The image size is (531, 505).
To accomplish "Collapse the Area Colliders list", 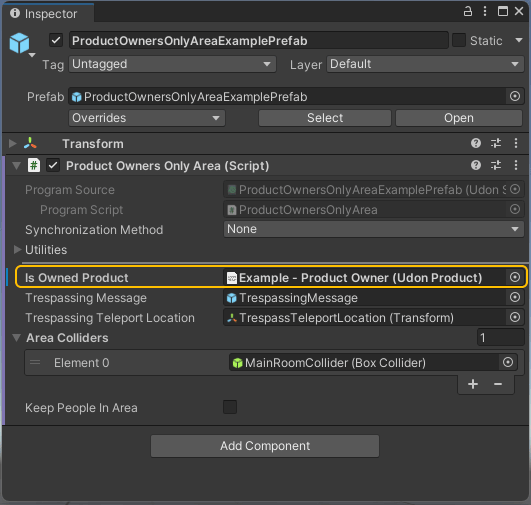I will [x=16, y=338].
